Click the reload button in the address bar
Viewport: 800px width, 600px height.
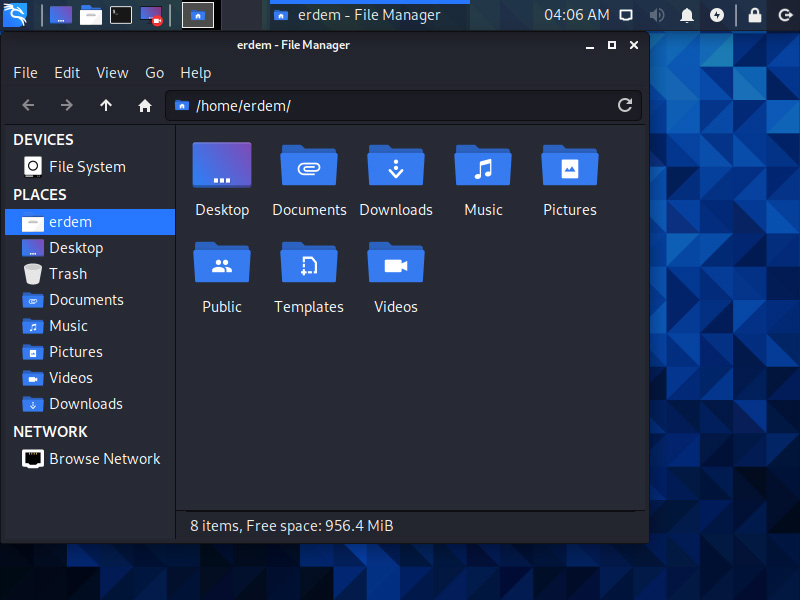[x=625, y=105]
